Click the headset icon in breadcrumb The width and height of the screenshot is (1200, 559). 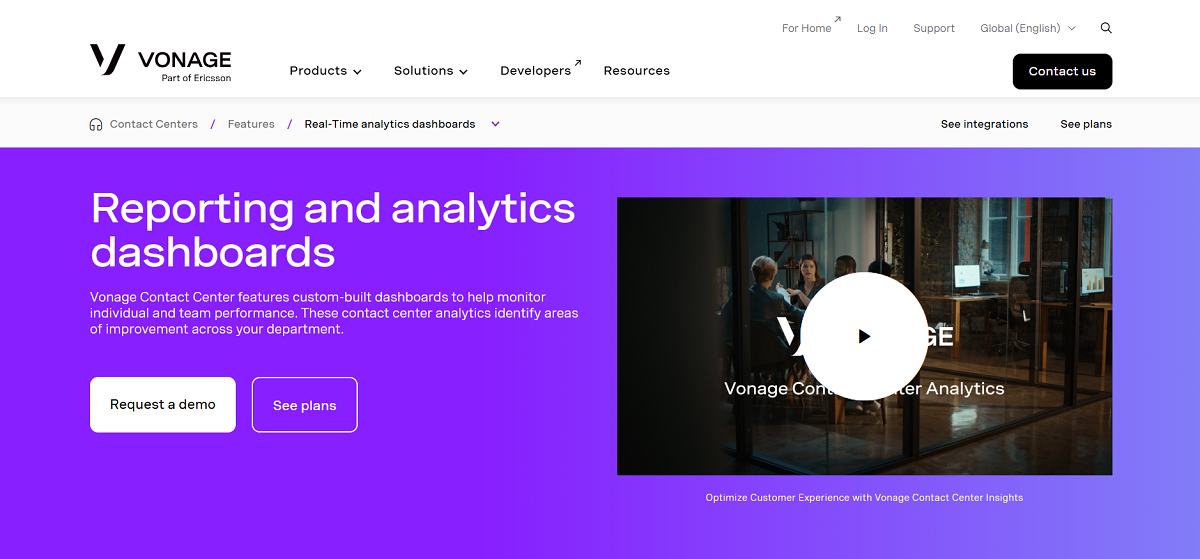tap(96, 124)
